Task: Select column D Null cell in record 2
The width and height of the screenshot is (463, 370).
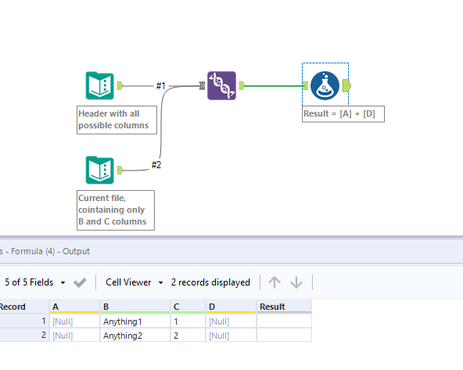Action: (x=231, y=335)
